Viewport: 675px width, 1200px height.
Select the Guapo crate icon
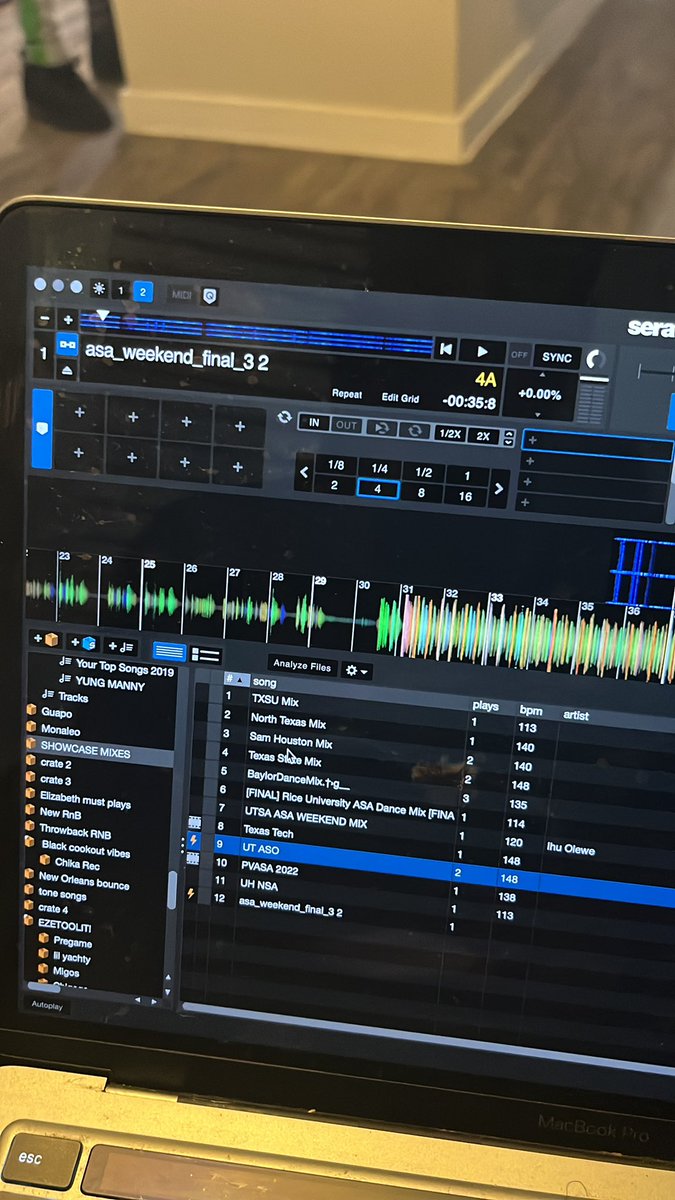pos(31,712)
